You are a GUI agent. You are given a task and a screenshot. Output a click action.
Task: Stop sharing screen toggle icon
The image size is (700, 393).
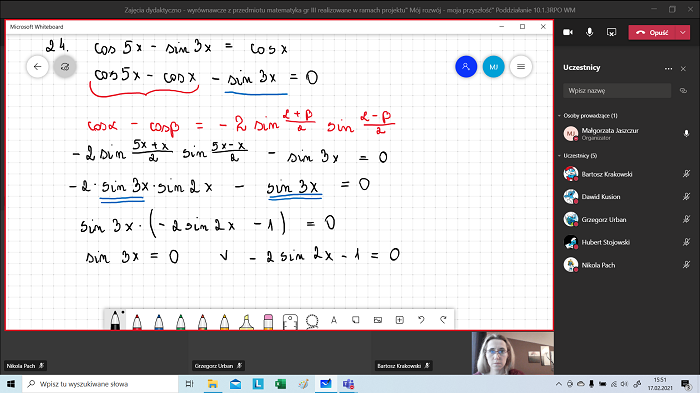click(611, 32)
